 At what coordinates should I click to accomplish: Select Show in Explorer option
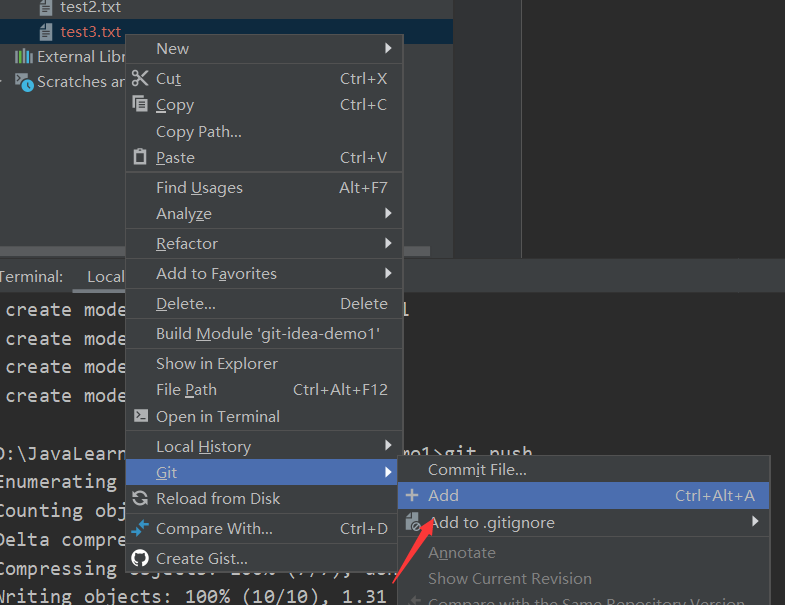[x=217, y=363]
